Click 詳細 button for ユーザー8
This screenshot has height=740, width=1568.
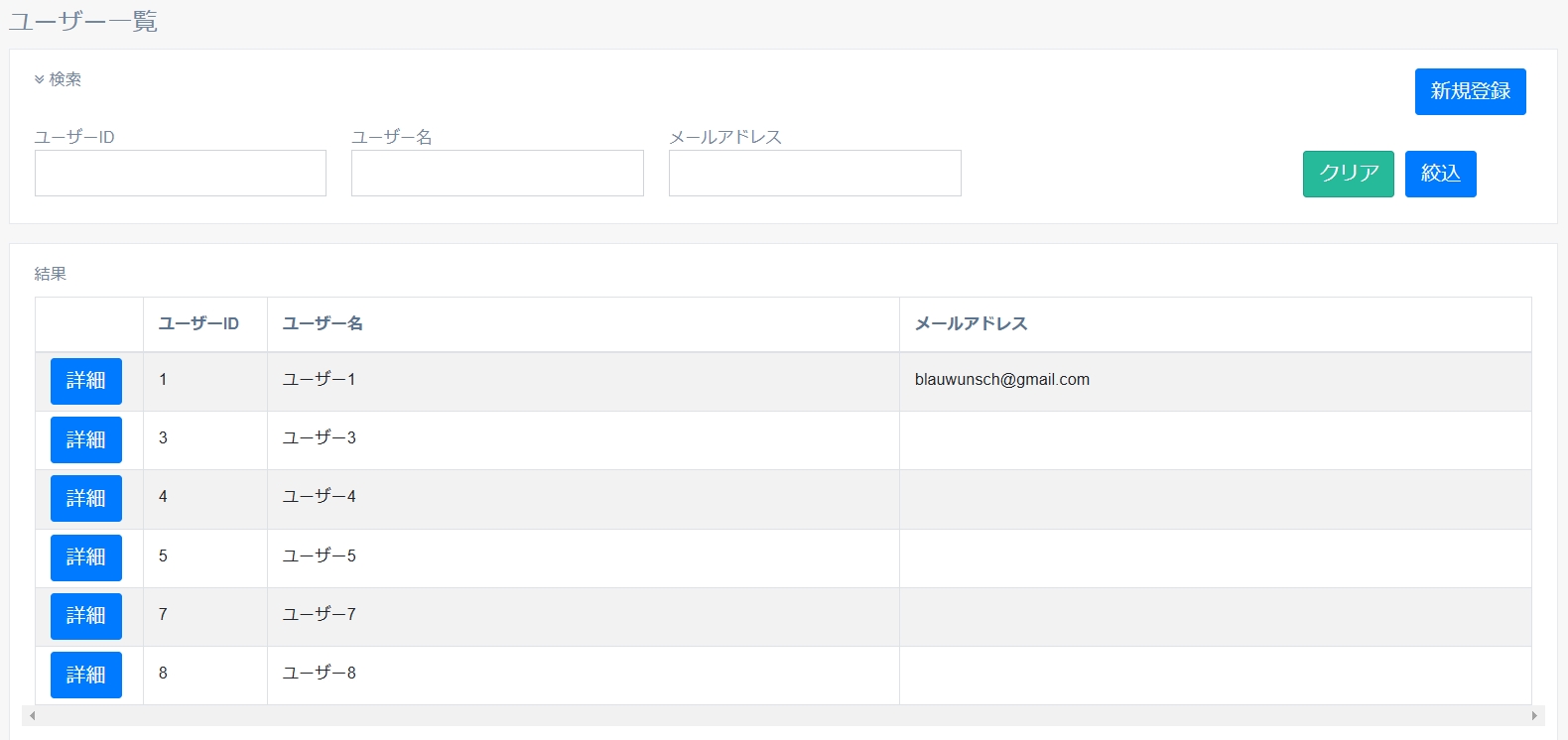[86, 675]
